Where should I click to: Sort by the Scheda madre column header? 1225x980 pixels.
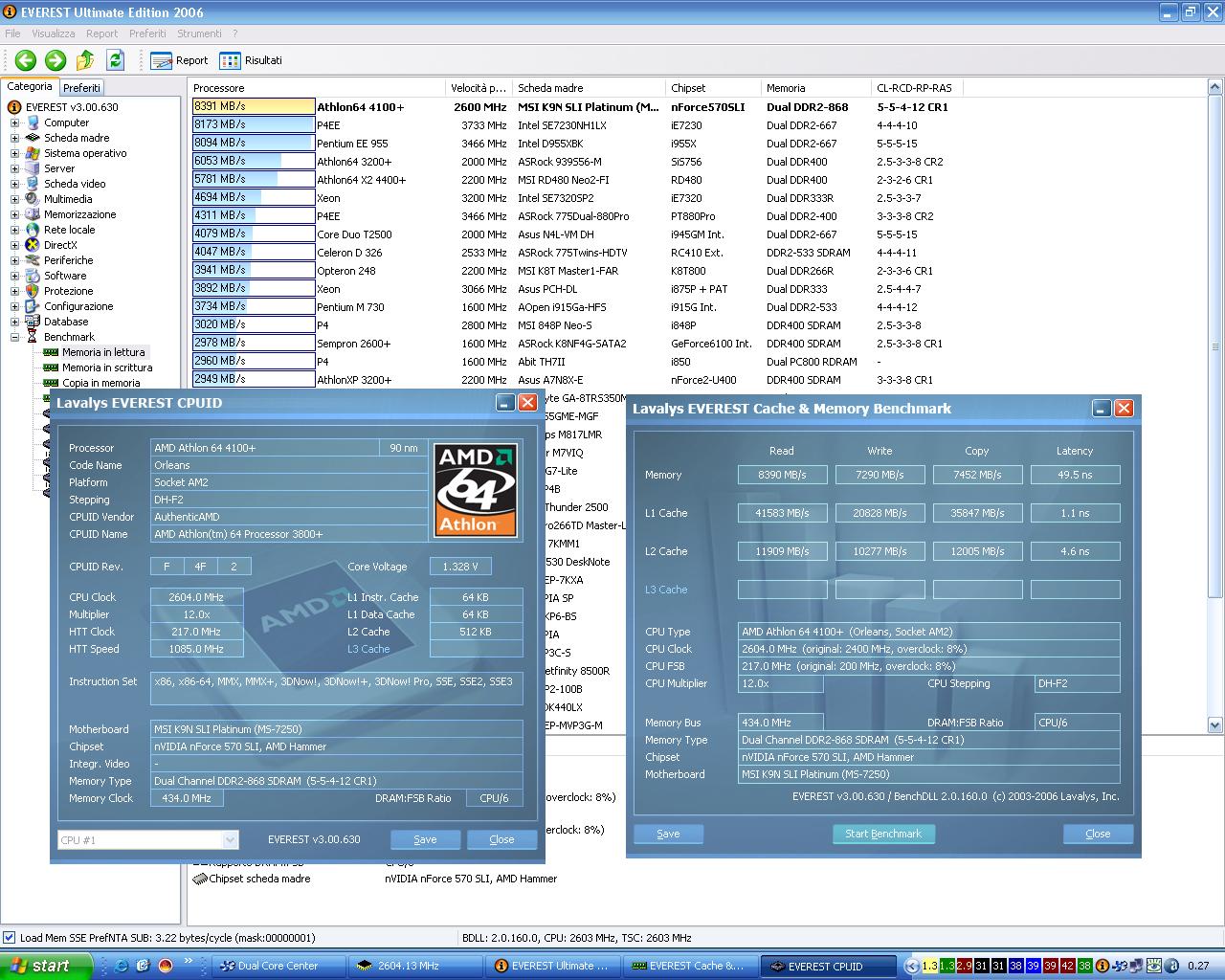589,88
